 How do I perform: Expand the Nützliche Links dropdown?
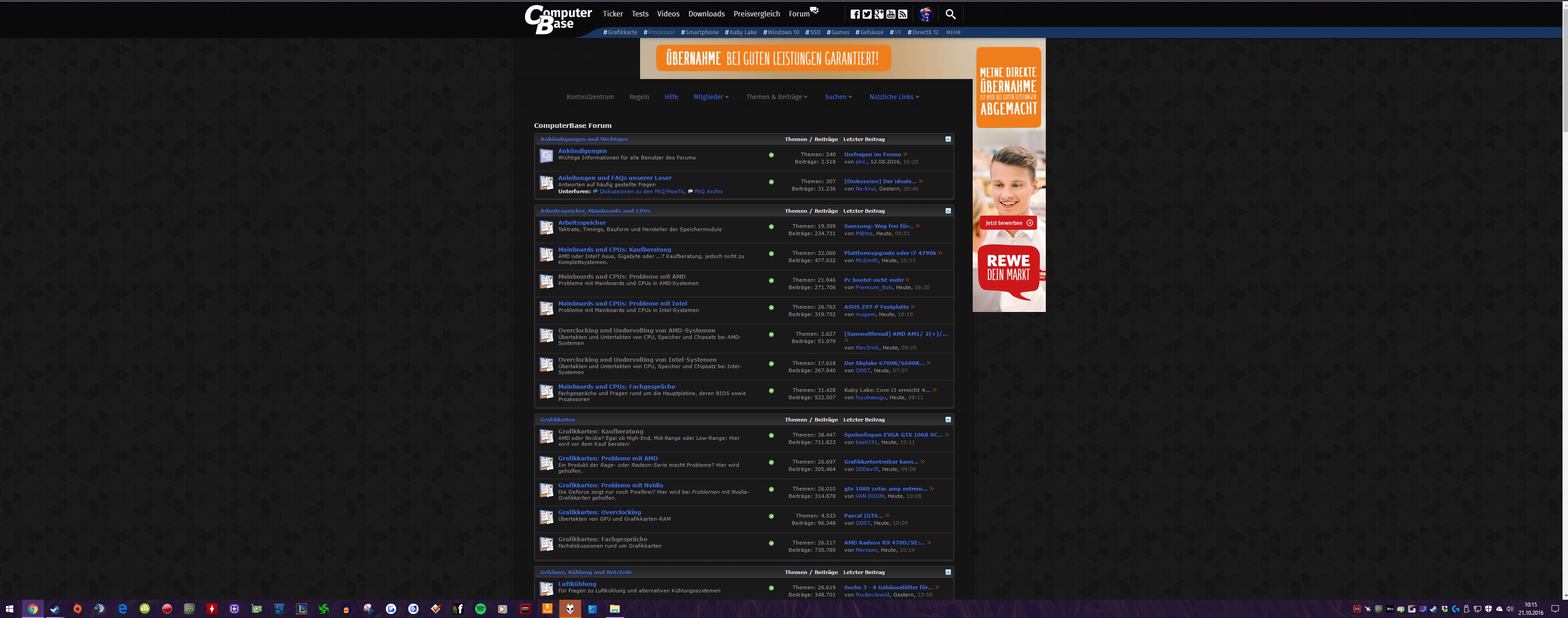click(894, 97)
